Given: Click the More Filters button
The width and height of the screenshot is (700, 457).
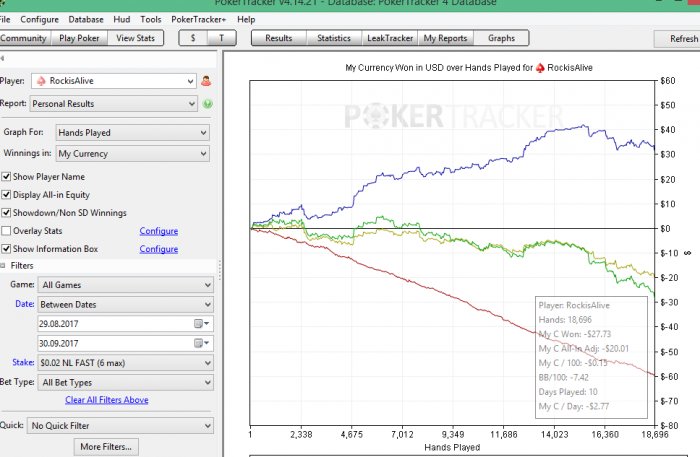Looking at the screenshot, I should pyautogui.click(x=106, y=447).
